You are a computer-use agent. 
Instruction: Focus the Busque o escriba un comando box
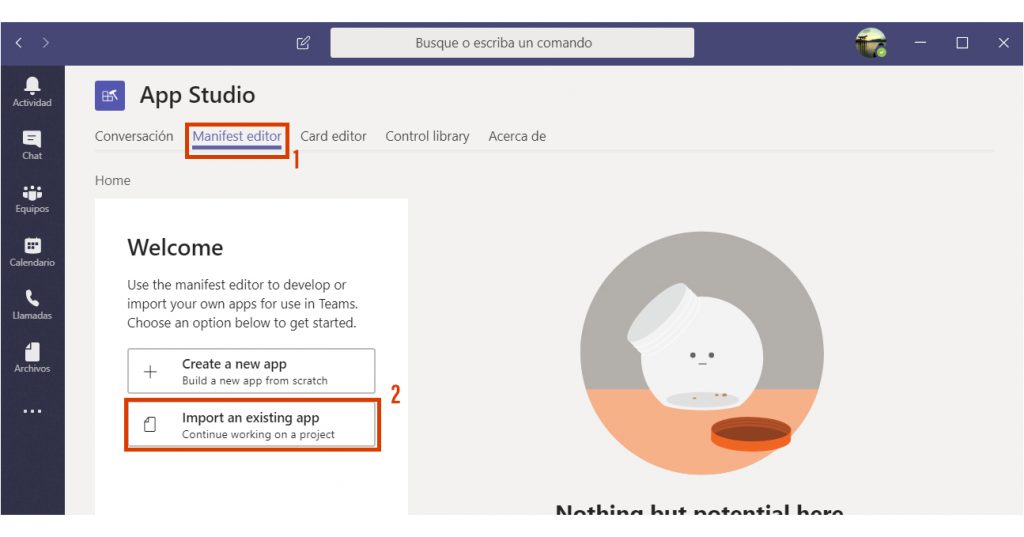[512, 42]
